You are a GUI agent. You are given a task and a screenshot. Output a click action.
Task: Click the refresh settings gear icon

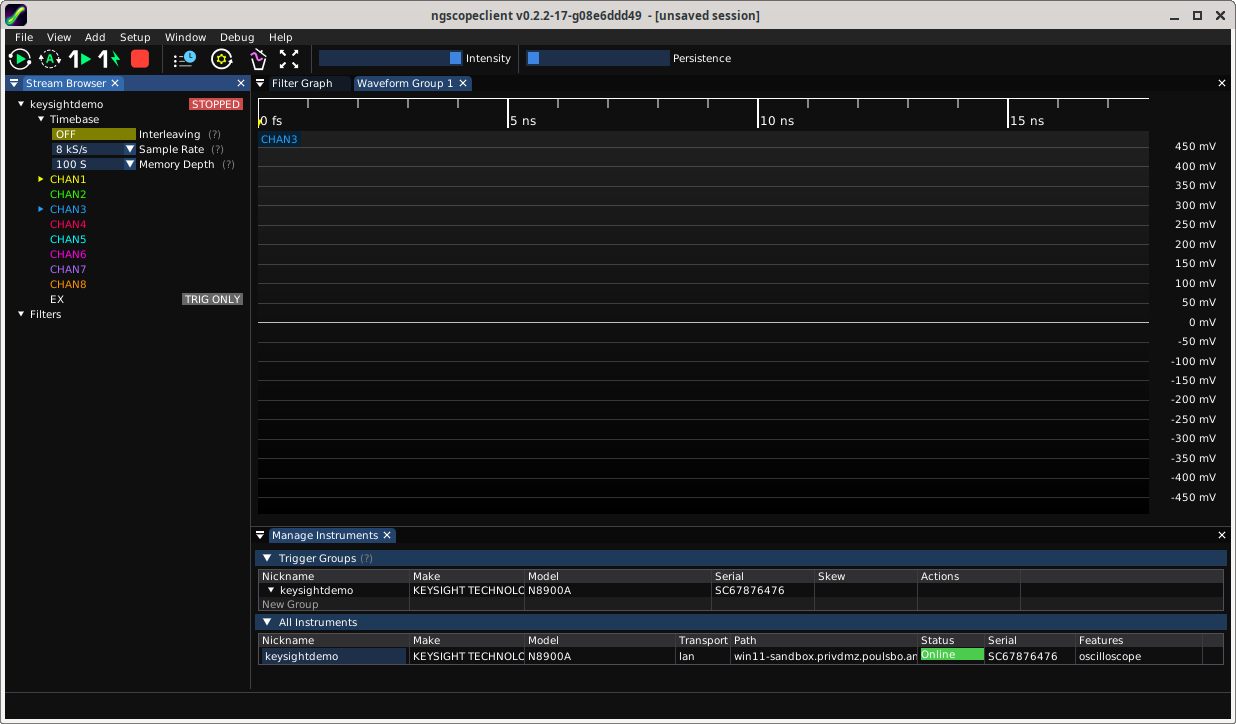221,59
